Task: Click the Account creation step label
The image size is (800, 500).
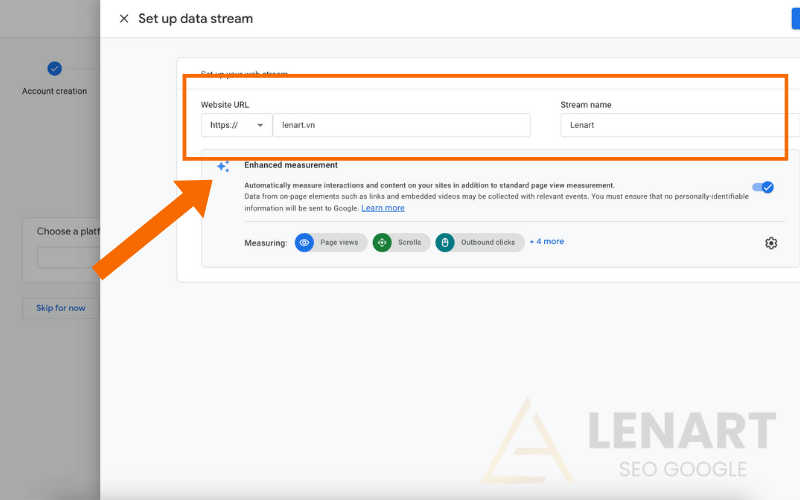Action: click(55, 91)
